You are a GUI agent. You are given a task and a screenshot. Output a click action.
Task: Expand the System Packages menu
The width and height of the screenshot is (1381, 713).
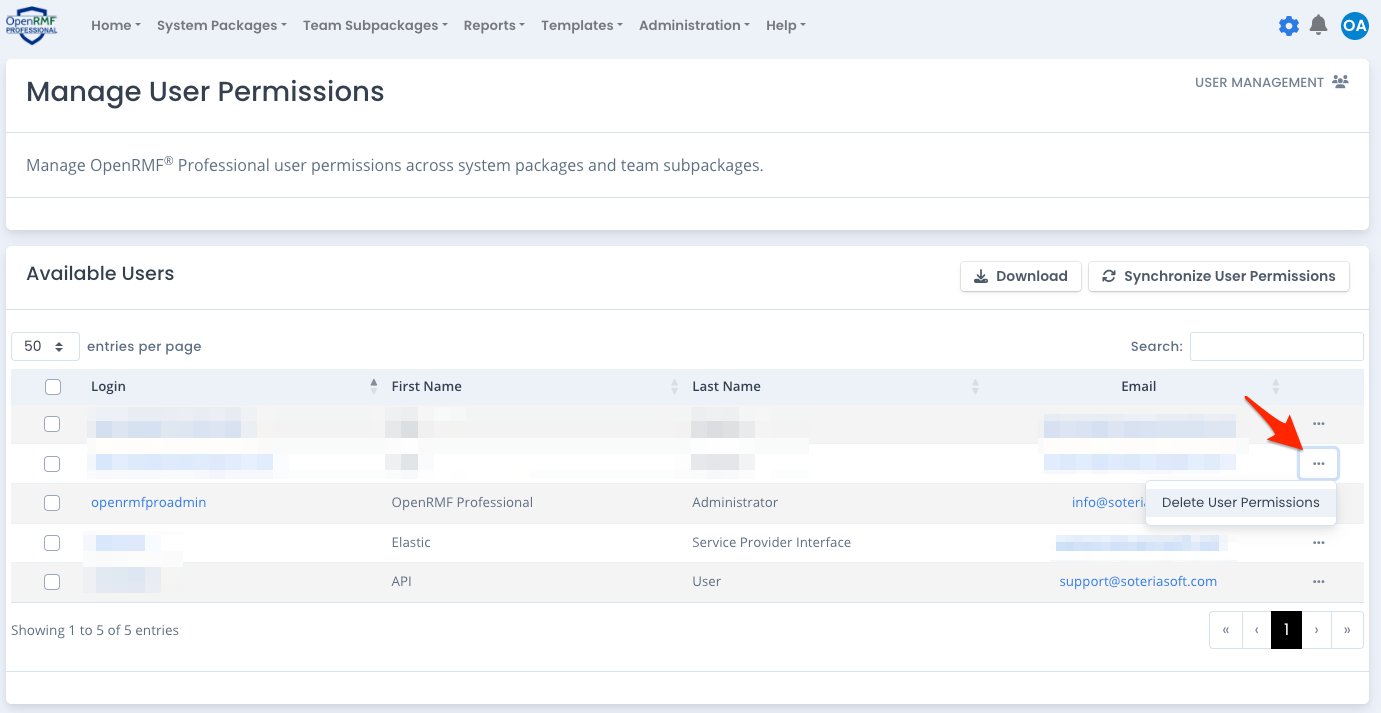click(x=222, y=25)
